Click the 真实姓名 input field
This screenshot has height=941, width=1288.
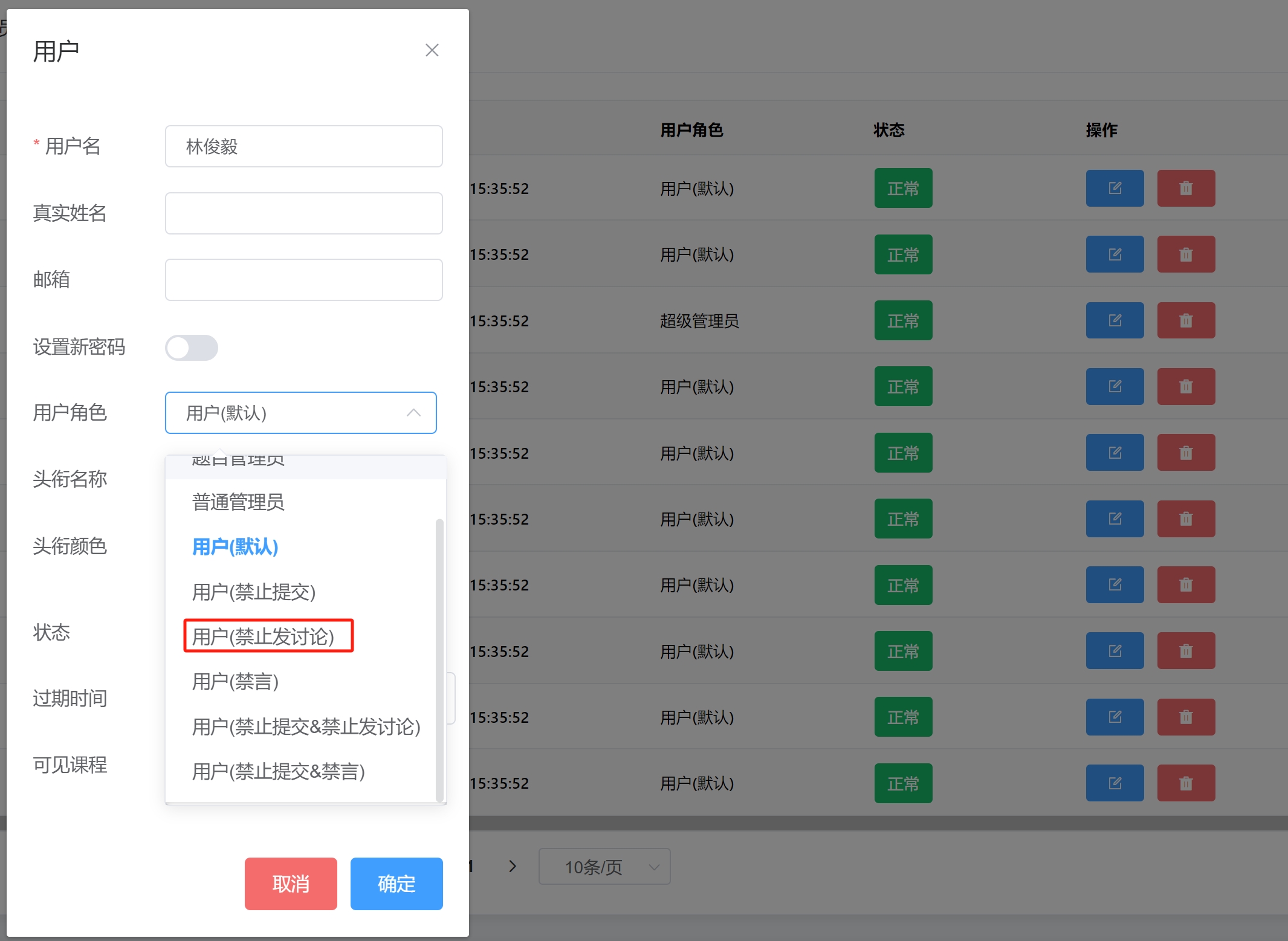(x=303, y=213)
